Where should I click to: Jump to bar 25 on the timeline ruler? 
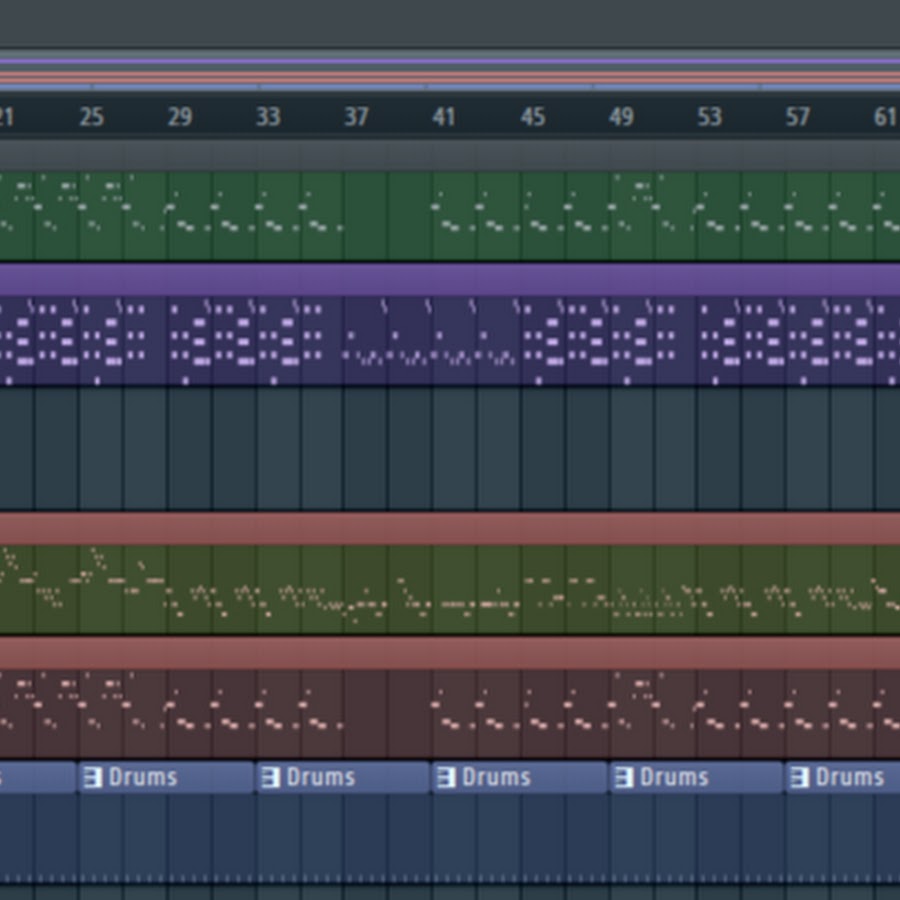click(92, 117)
